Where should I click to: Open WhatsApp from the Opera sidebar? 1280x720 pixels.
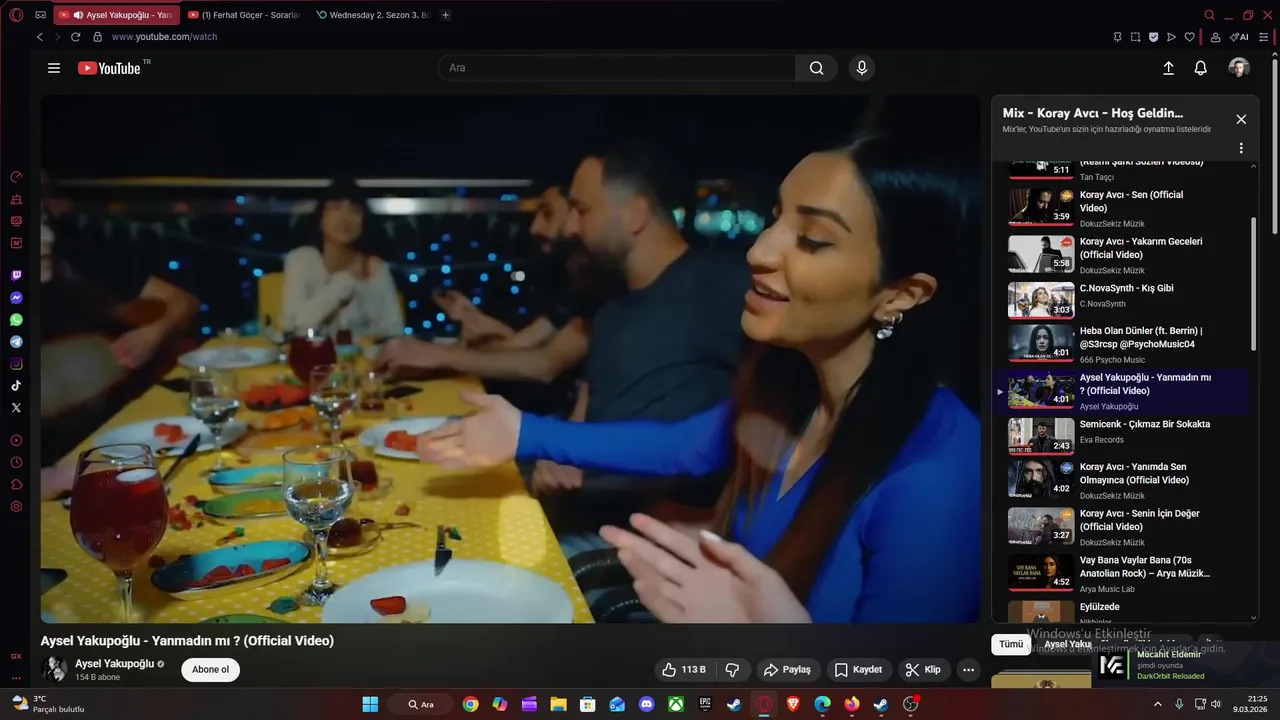(16, 320)
